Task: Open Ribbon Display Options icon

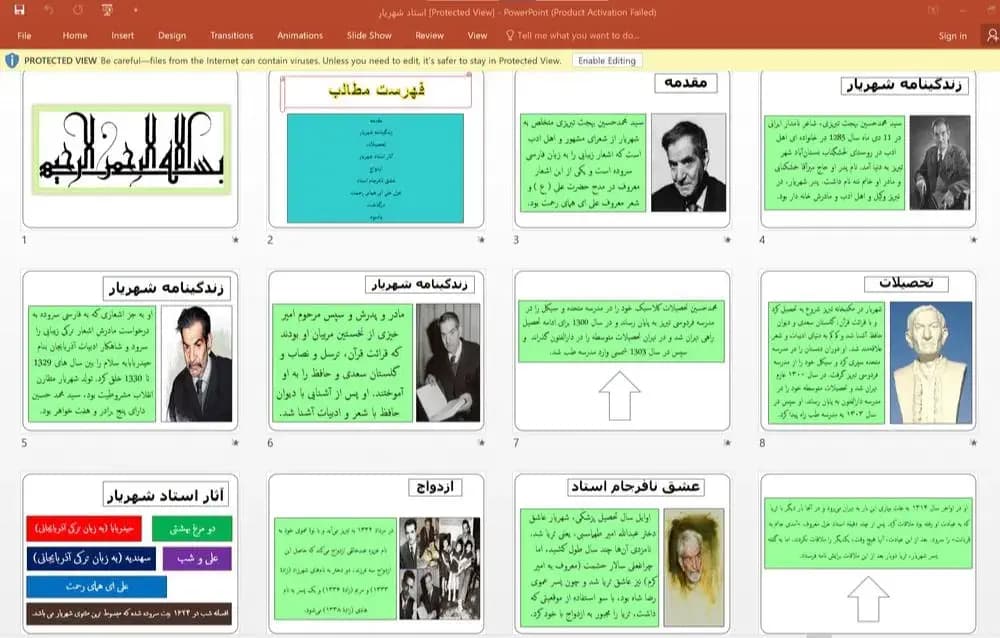Action: [933, 10]
